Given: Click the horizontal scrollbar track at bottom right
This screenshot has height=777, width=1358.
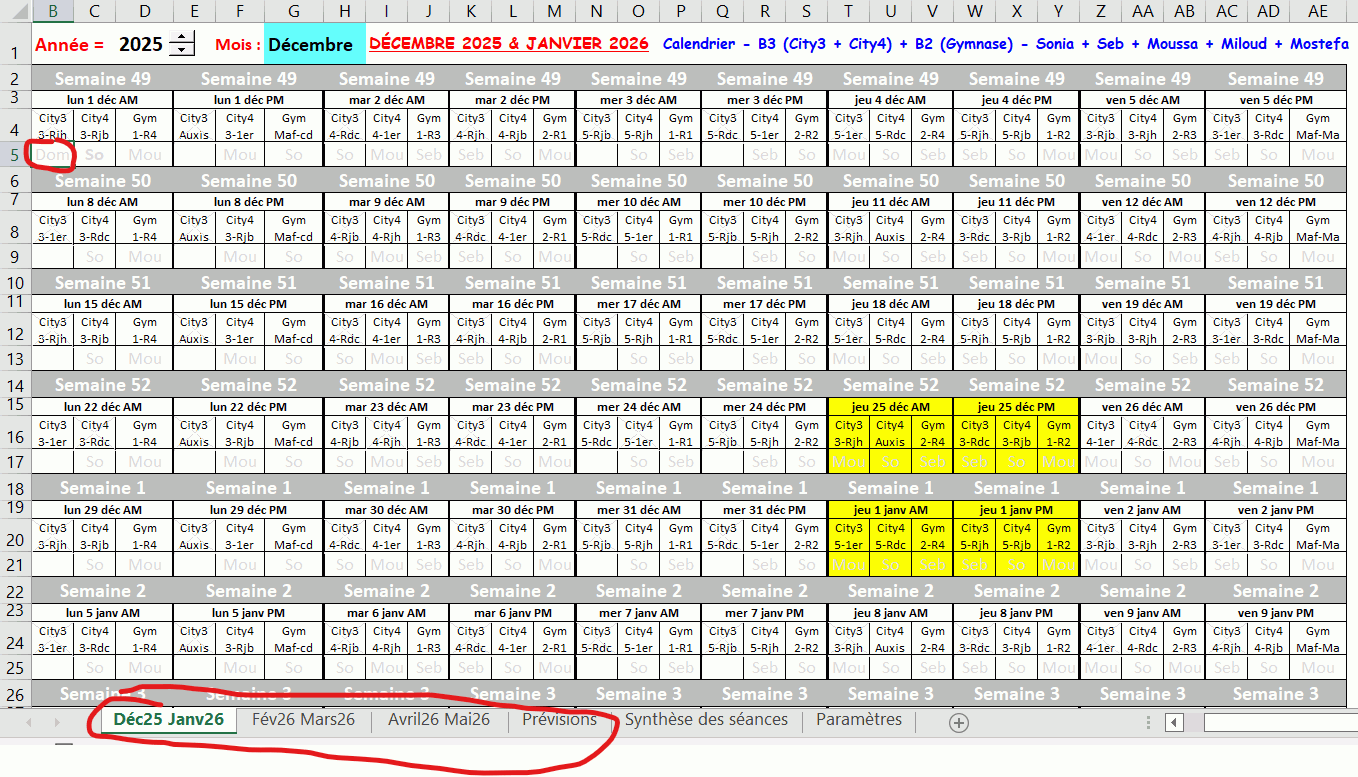Looking at the screenshot, I should 1280,722.
